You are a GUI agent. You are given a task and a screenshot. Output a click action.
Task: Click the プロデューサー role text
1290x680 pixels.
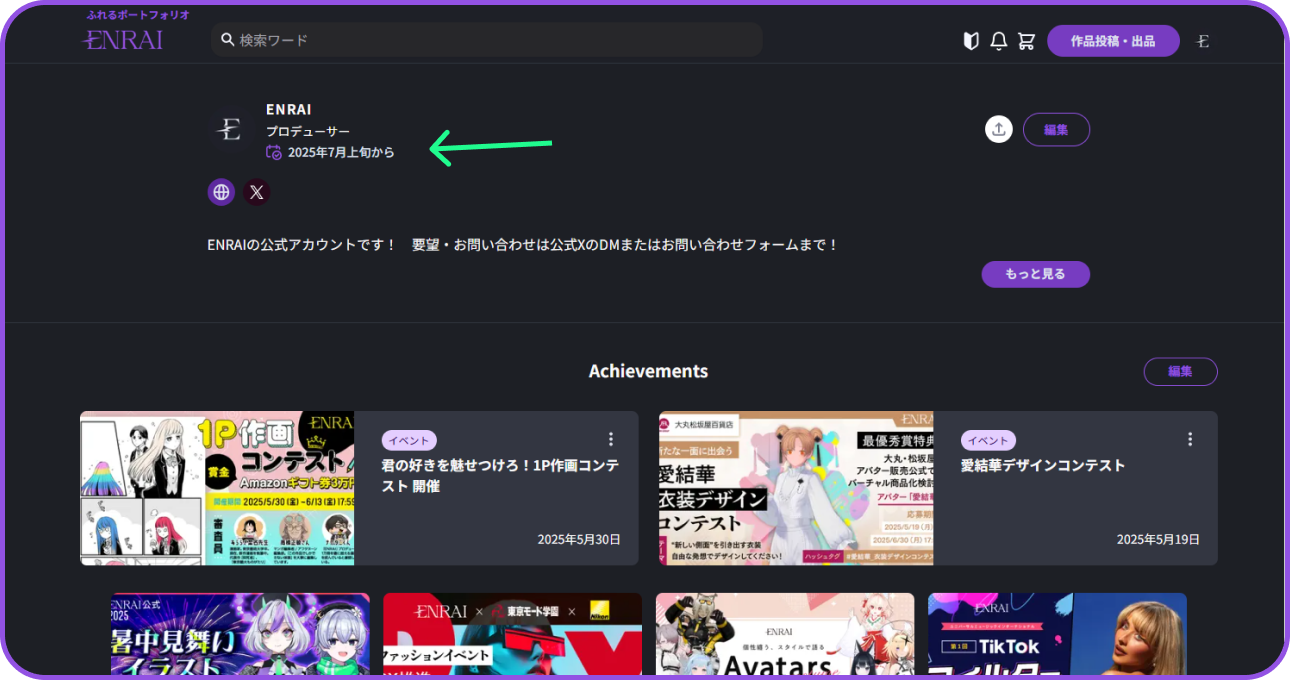click(308, 131)
